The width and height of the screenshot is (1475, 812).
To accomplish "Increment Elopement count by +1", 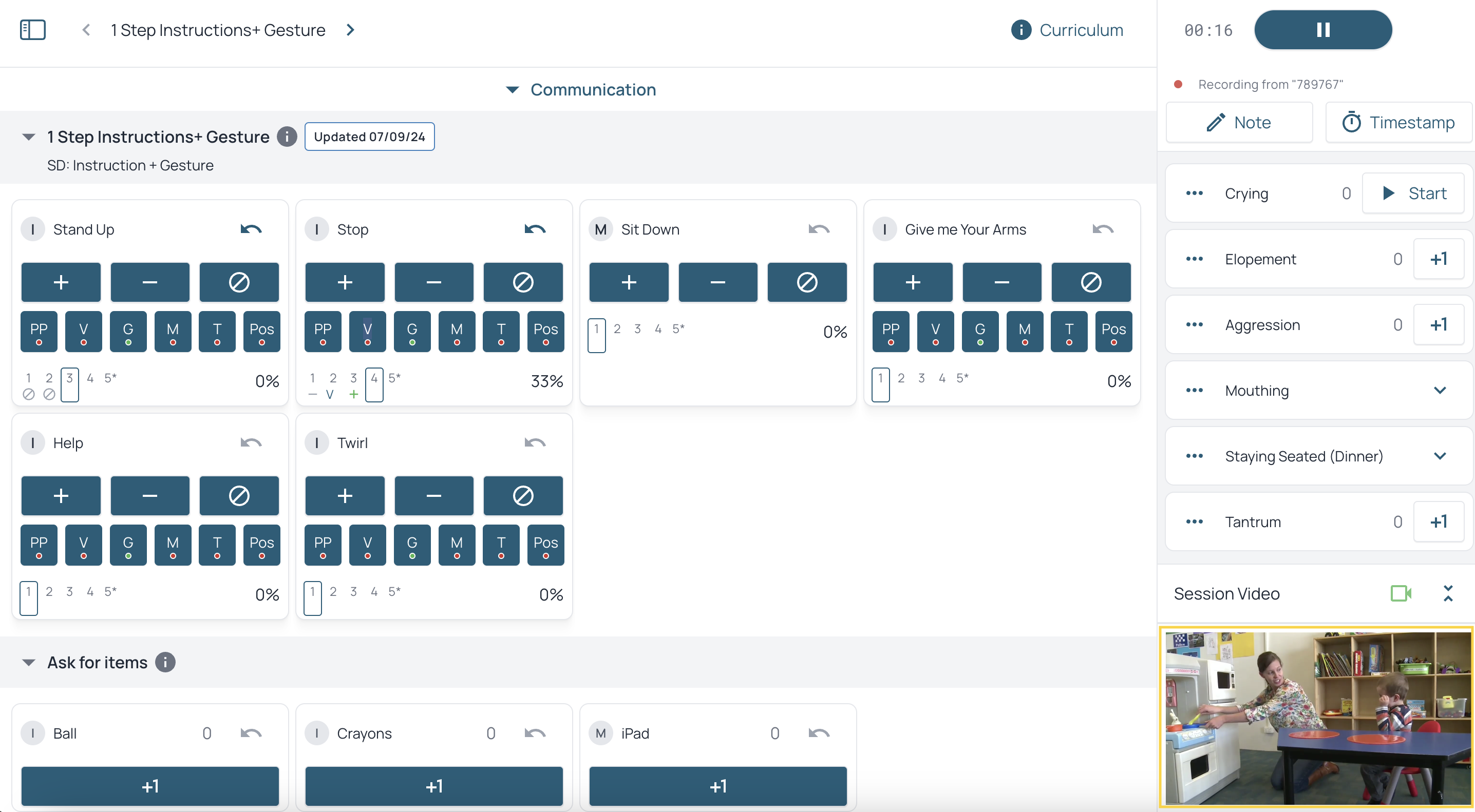I will [x=1439, y=259].
